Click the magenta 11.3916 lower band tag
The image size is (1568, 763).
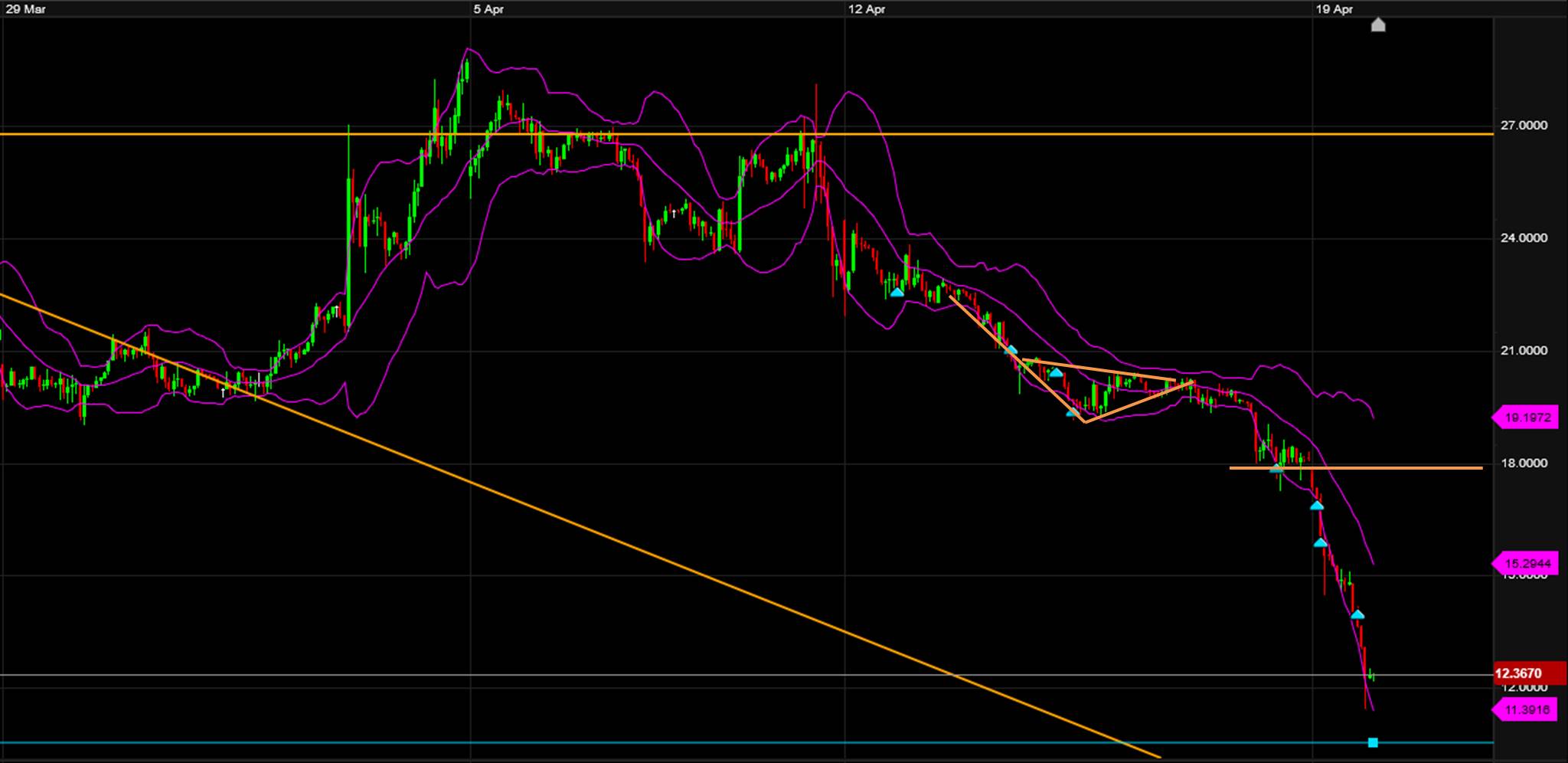(x=1527, y=710)
